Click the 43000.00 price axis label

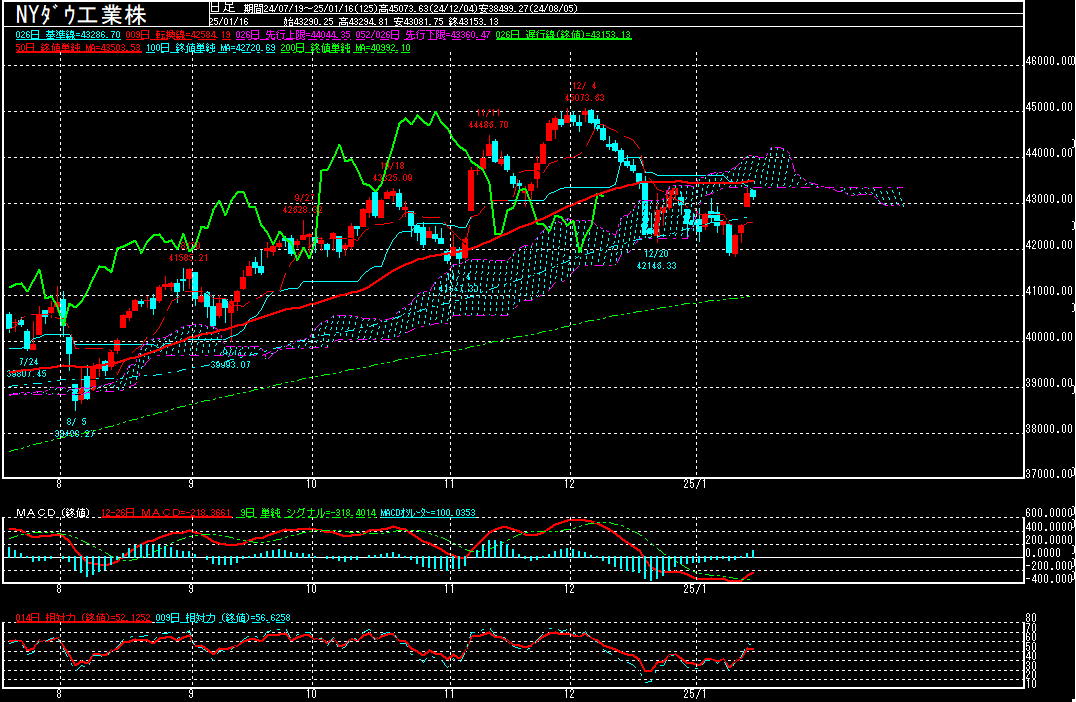1050,198
